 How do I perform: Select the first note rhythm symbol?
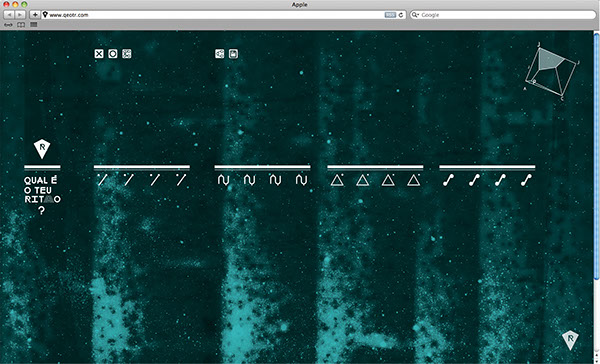[x=448, y=180]
